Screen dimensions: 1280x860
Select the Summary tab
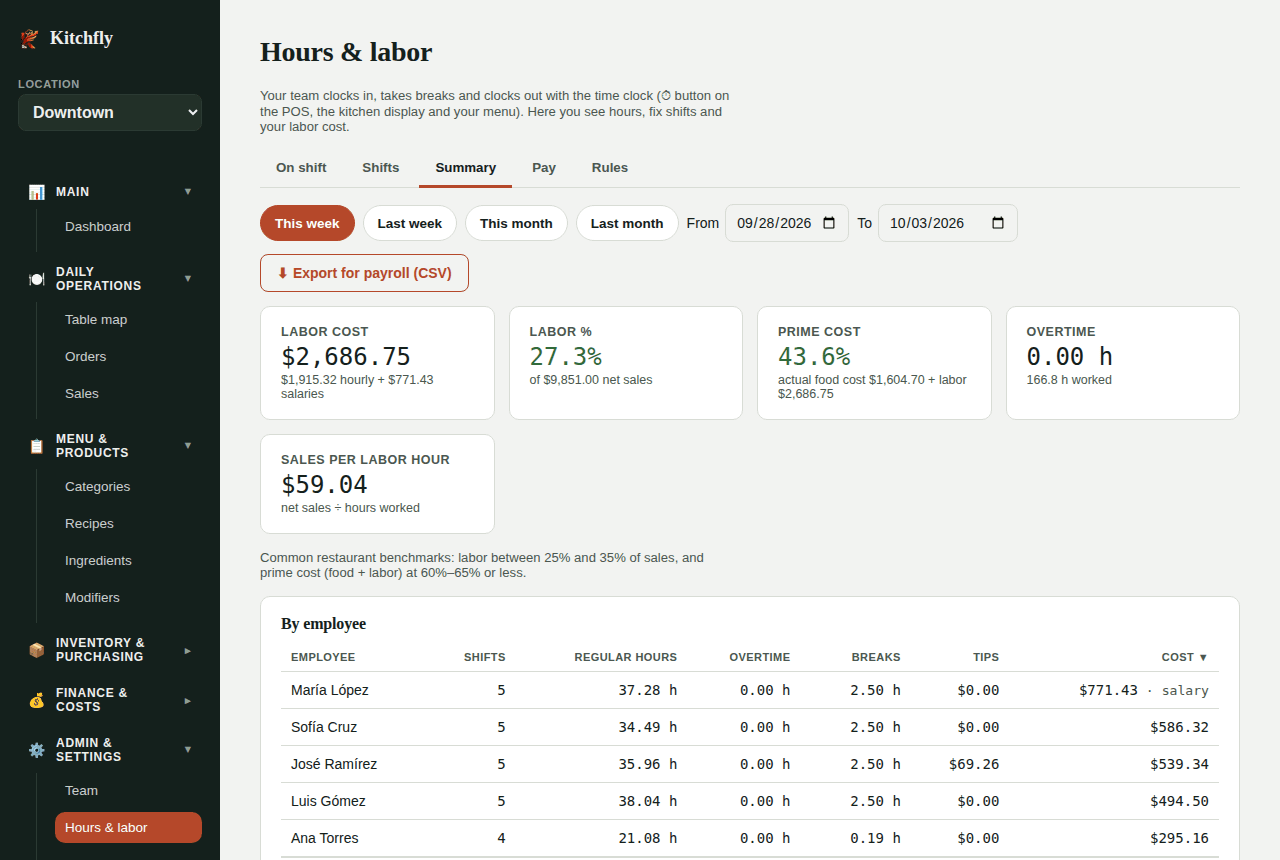click(x=466, y=168)
